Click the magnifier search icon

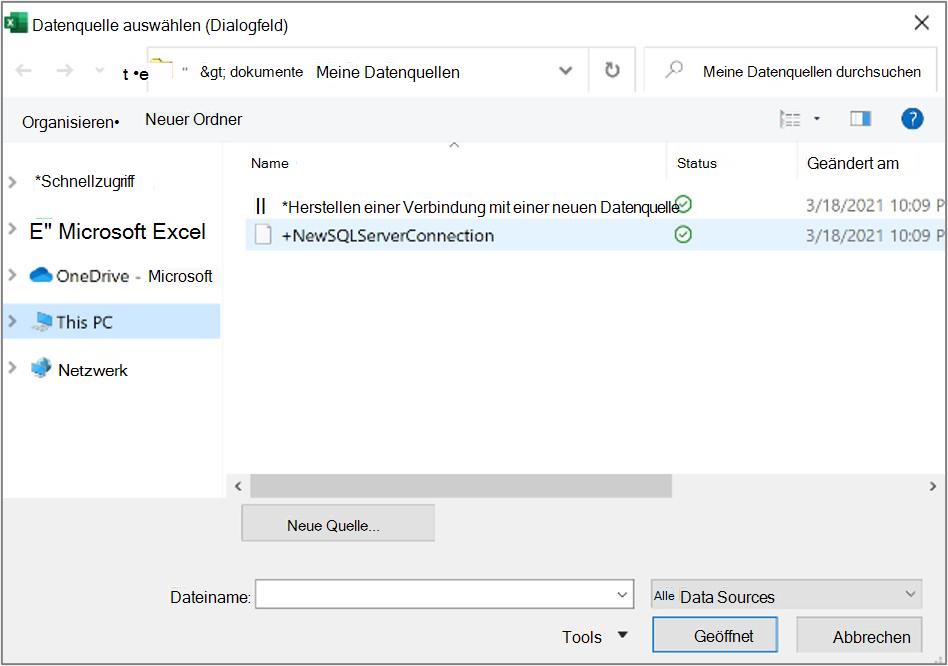[674, 70]
